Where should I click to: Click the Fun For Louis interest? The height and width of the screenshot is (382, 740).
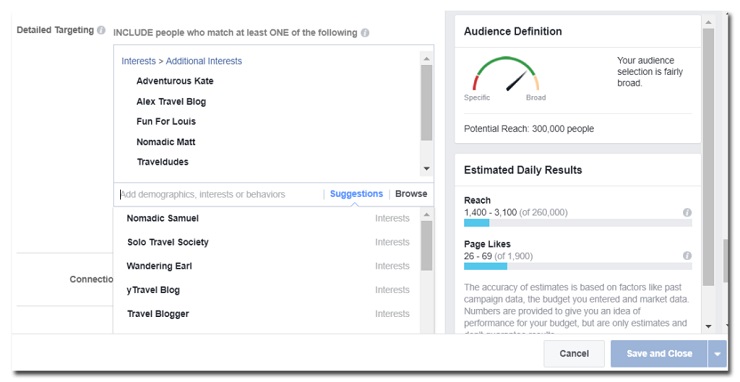(x=166, y=121)
